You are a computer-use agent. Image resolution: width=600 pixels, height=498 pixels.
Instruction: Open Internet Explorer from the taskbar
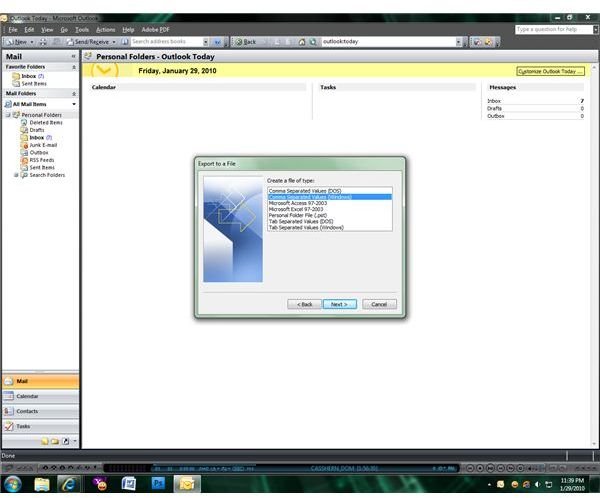pos(69,484)
